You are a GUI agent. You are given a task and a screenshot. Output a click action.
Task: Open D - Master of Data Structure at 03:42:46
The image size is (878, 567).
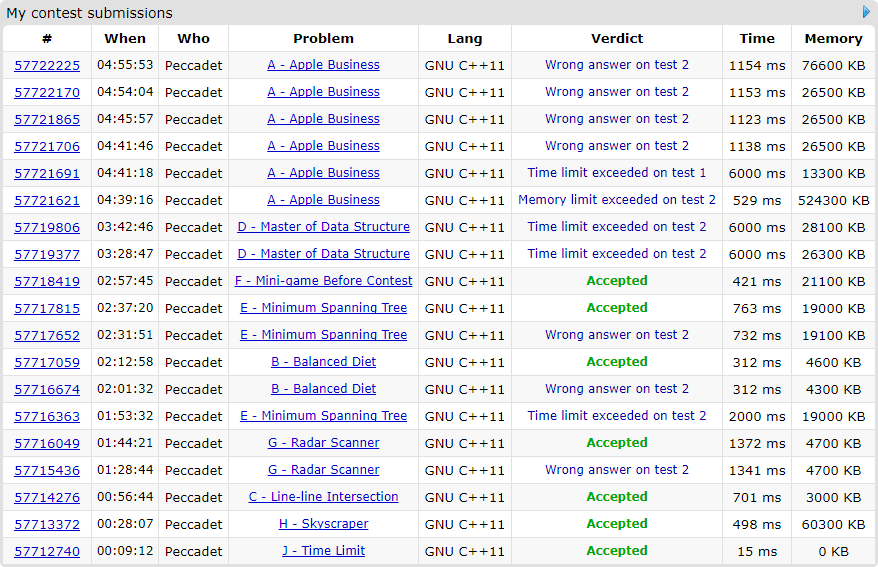point(323,227)
